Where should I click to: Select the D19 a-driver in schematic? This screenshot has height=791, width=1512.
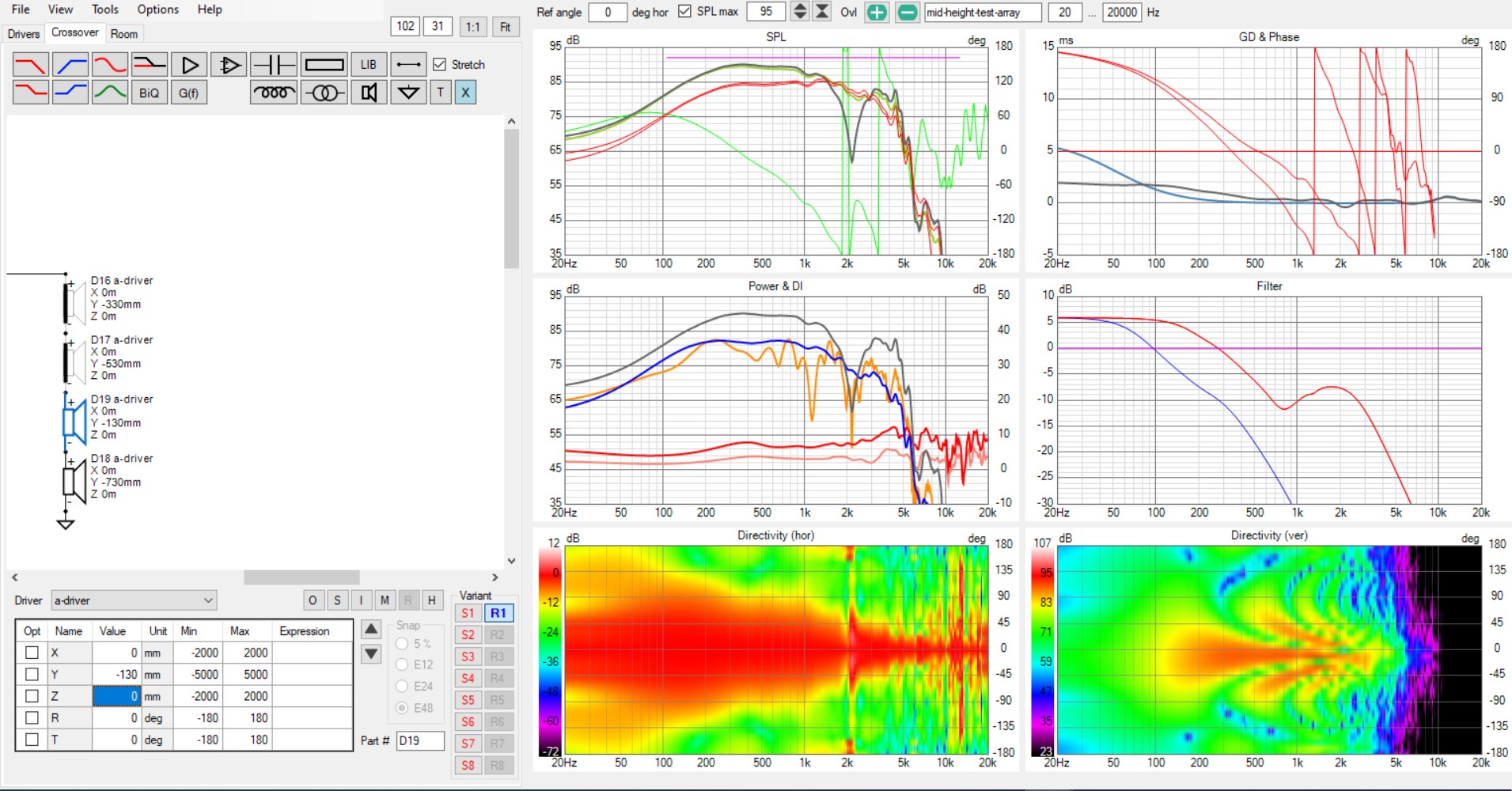74,421
